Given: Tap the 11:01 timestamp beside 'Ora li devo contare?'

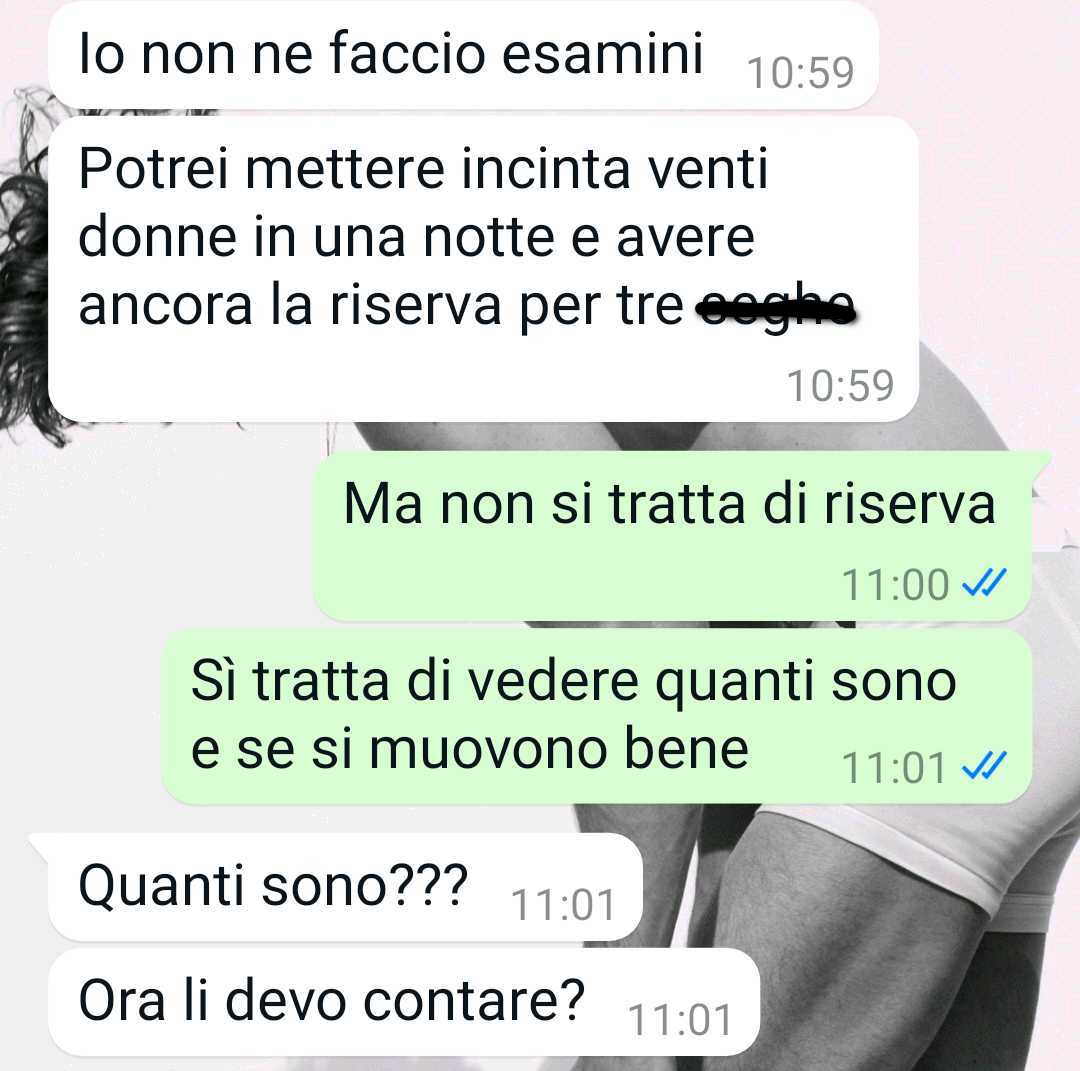Looking at the screenshot, I should pyautogui.click(x=680, y=1020).
